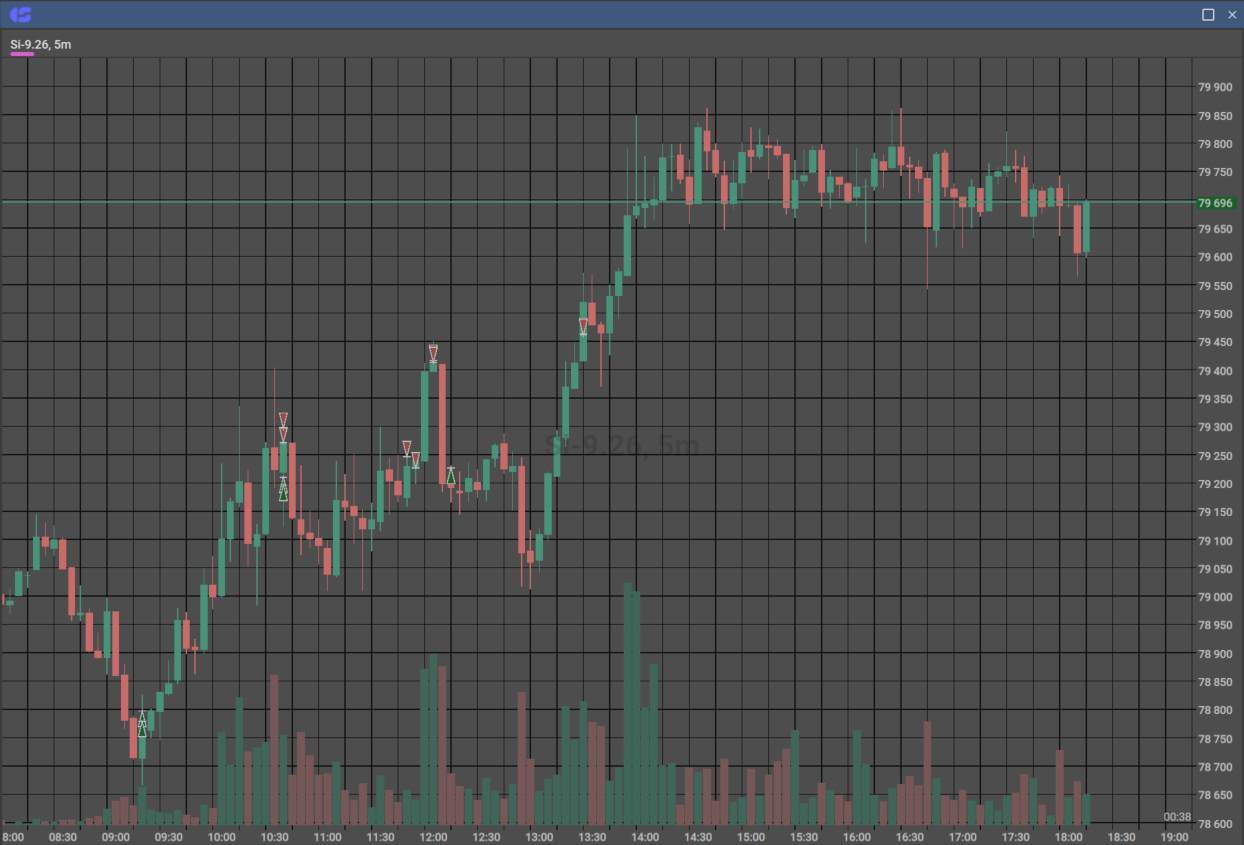Click the 79 000 price axis label
Viewport: 1244px width, 845px height.
point(1215,597)
